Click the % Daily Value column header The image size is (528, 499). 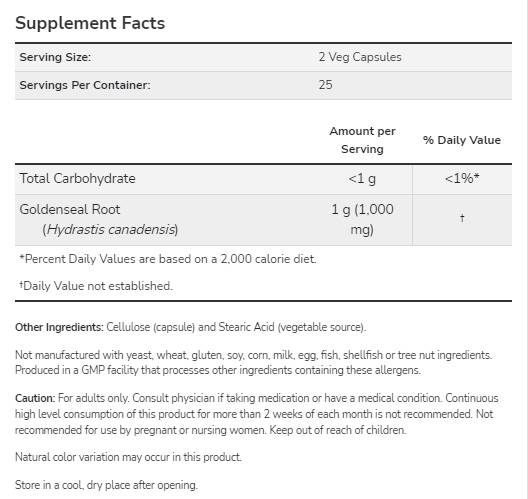pyautogui.click(x=462, y=140)
